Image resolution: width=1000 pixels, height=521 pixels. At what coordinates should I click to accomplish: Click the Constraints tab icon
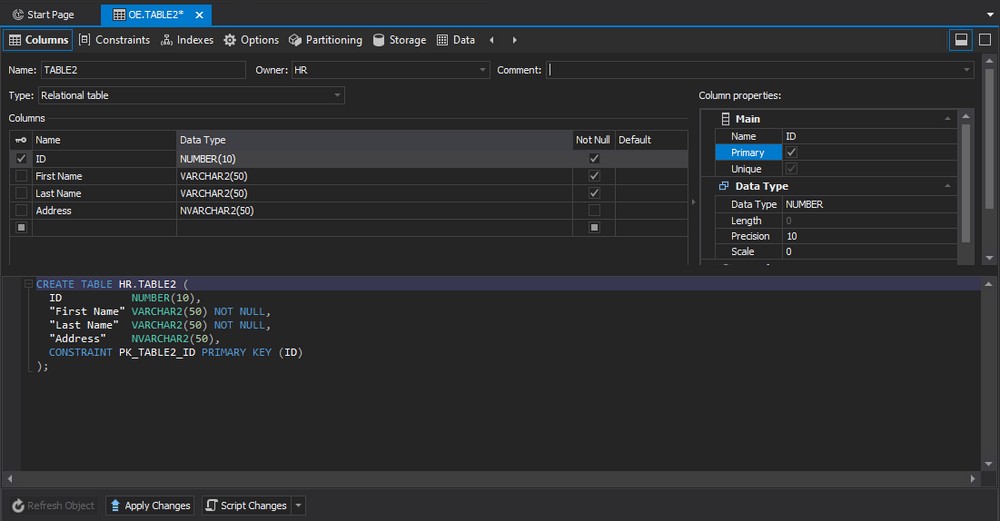coord(84,40)
